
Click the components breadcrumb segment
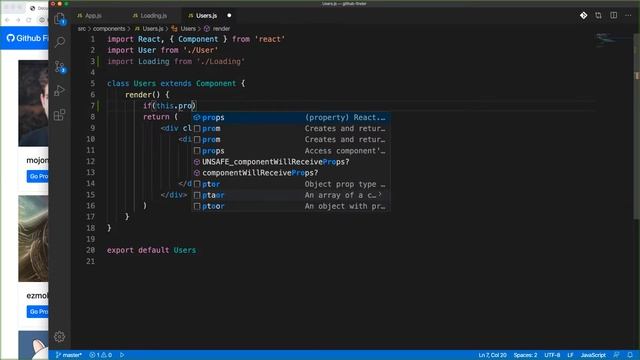(109, 29)
